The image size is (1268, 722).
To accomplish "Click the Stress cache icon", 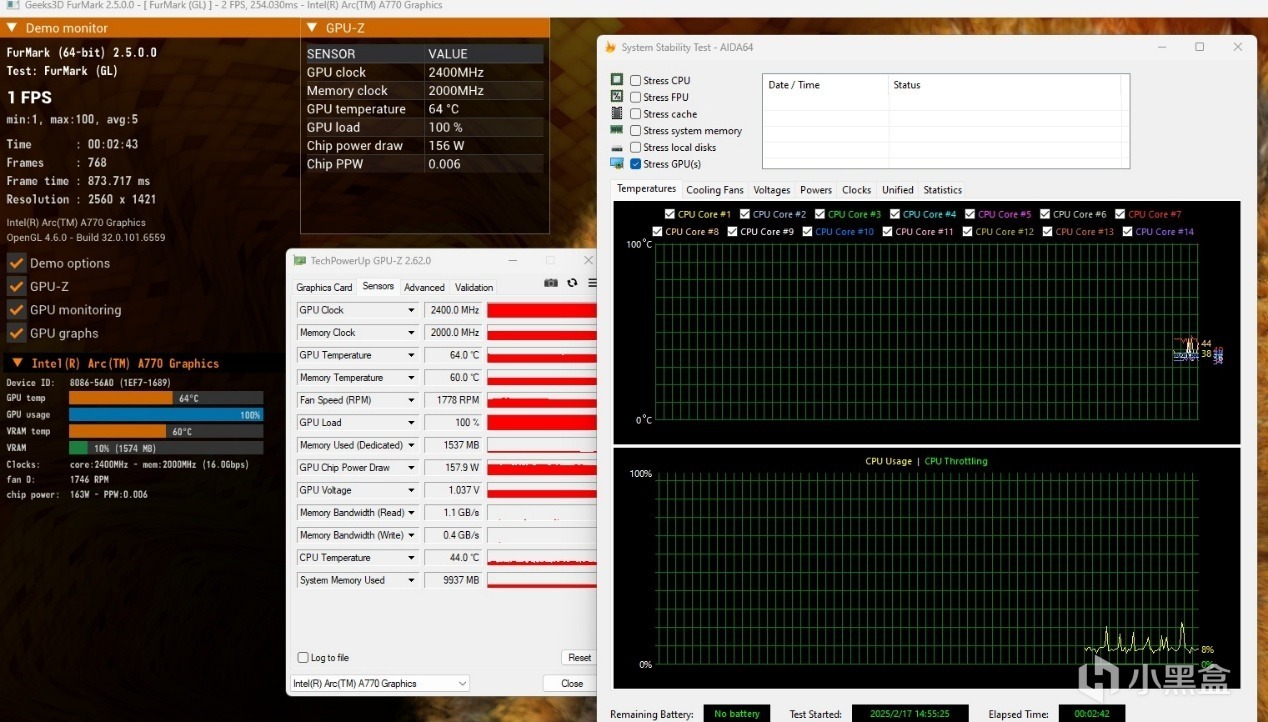I will [x=617, y=113].
